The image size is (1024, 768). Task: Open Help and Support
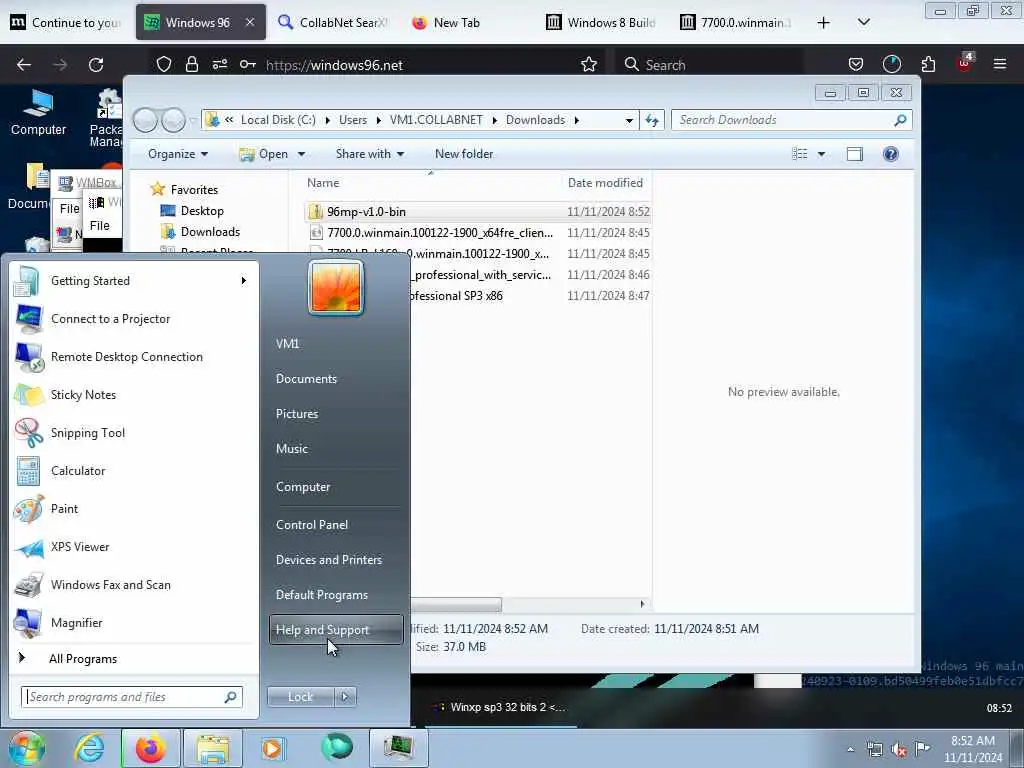tap(336, 630)
